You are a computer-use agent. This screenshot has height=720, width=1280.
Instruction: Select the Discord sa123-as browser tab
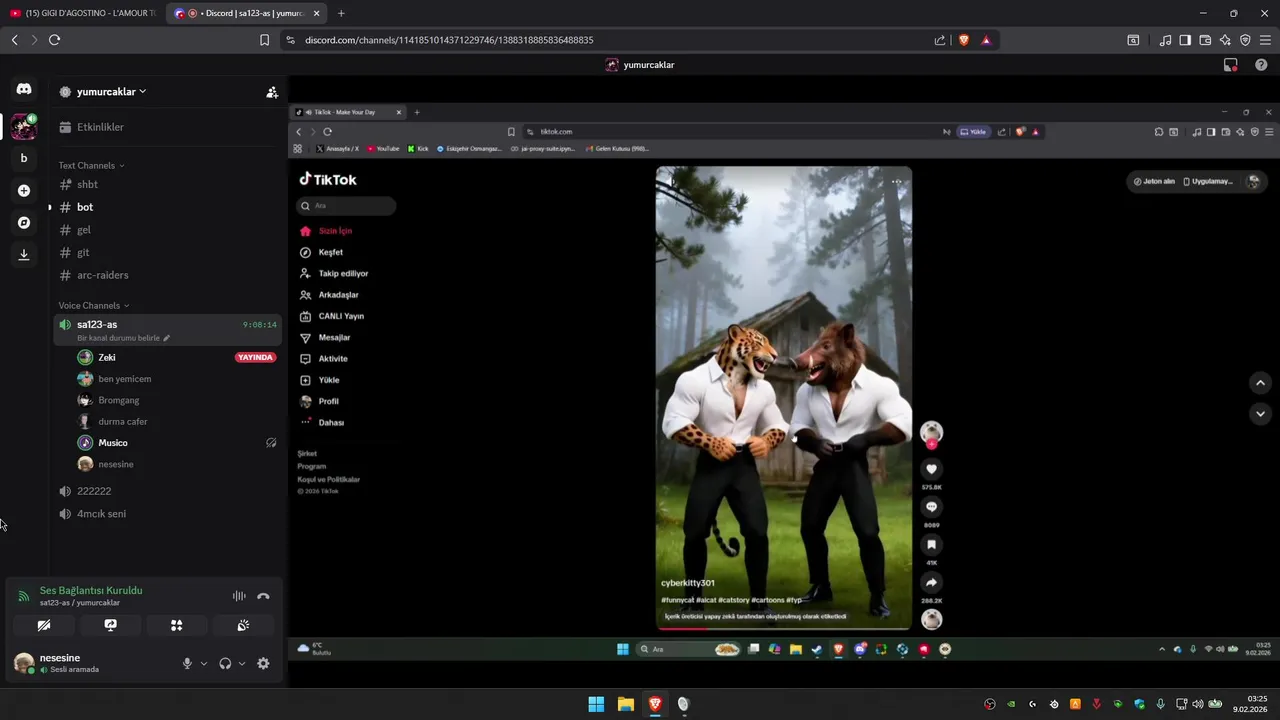pyautogui.click(x=246, y=13)
